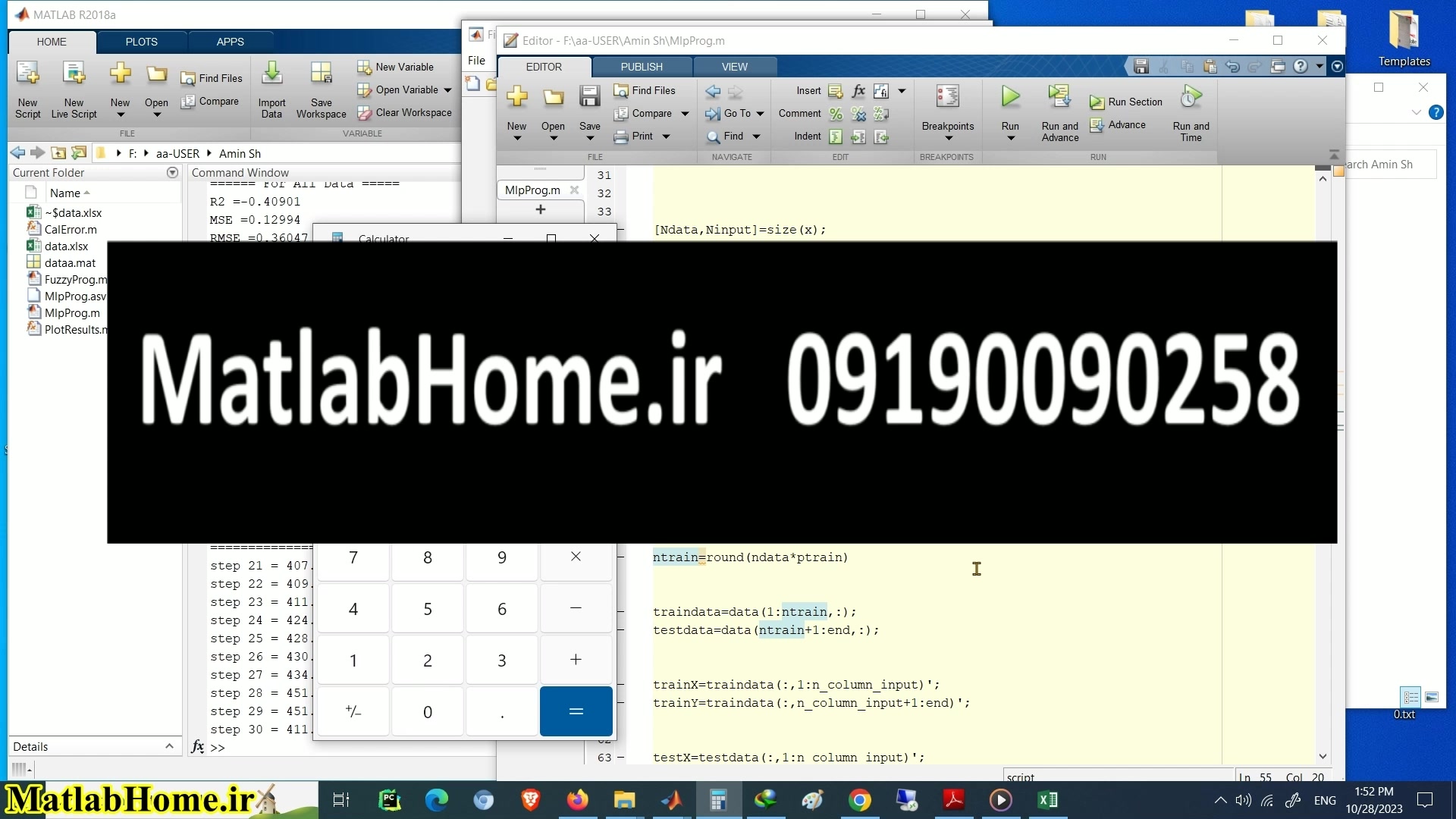Select data.xlsx in Current Folder

pos(66,246)
